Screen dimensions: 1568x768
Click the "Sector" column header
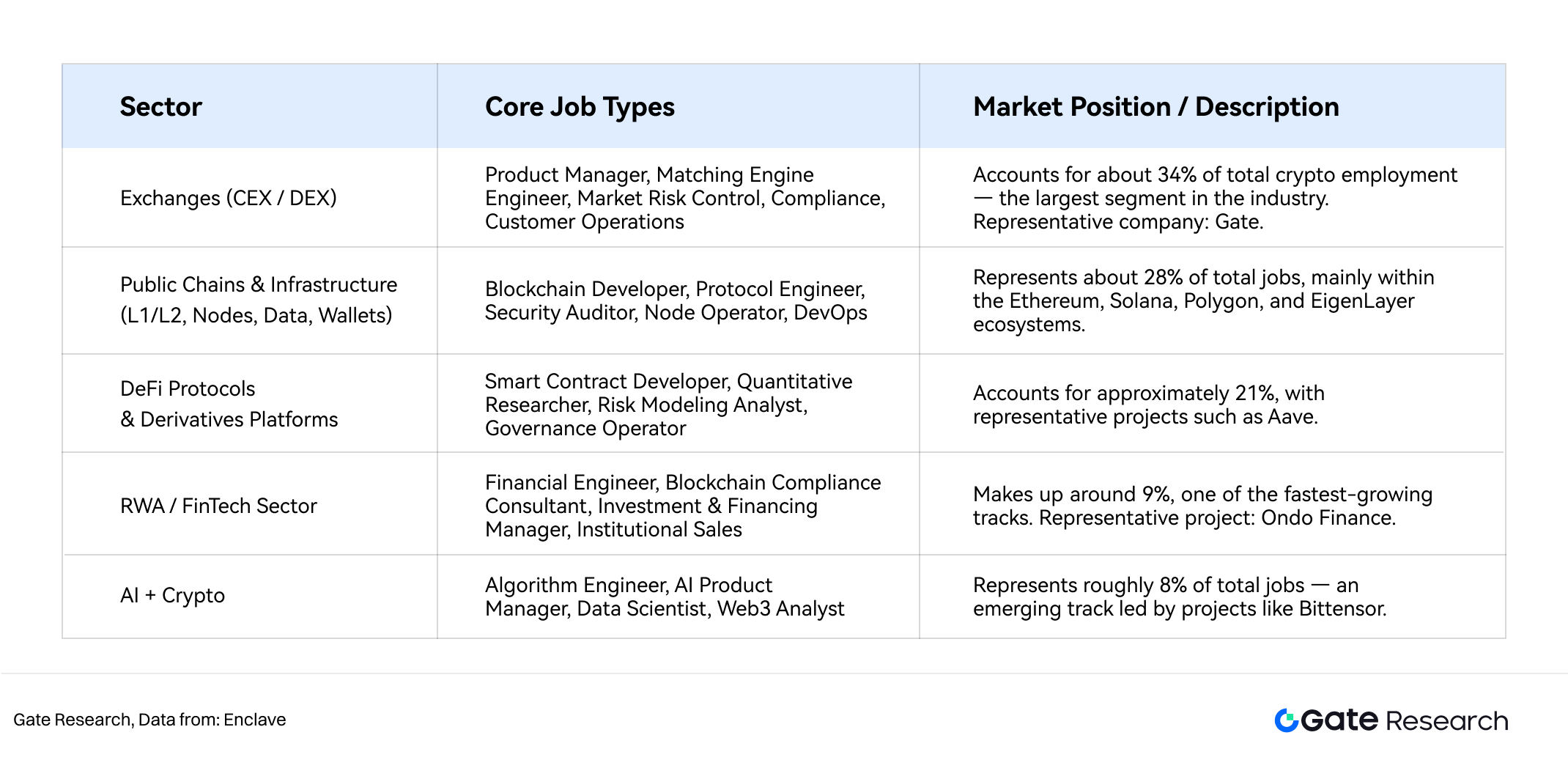click(x=160, y=107)
